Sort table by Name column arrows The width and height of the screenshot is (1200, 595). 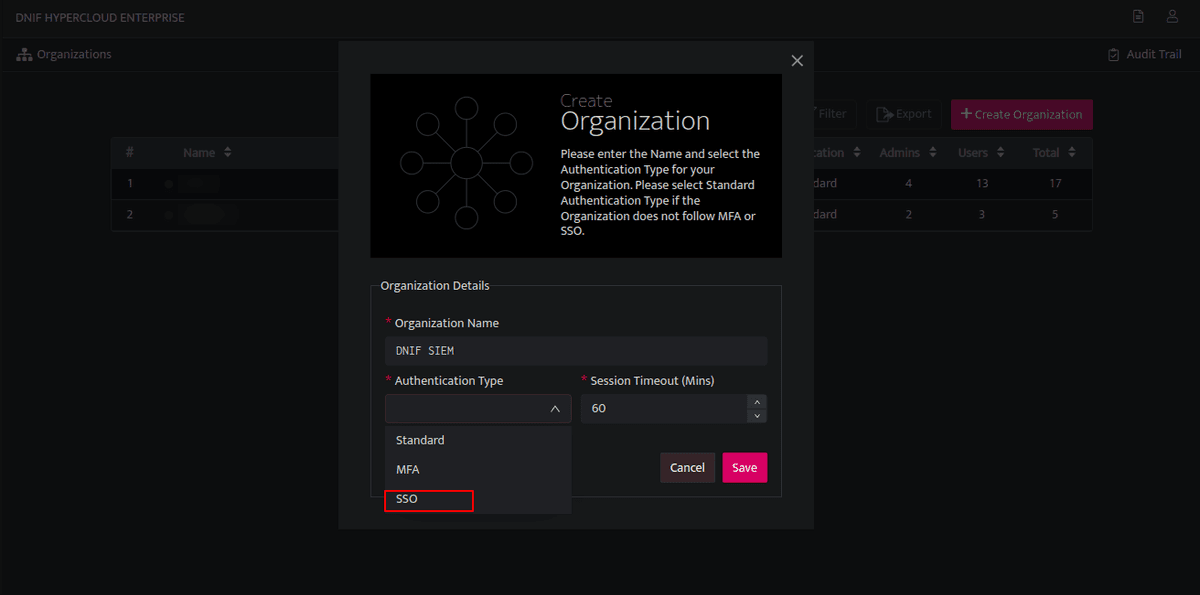pyautogui.click(x=228, y=153)
